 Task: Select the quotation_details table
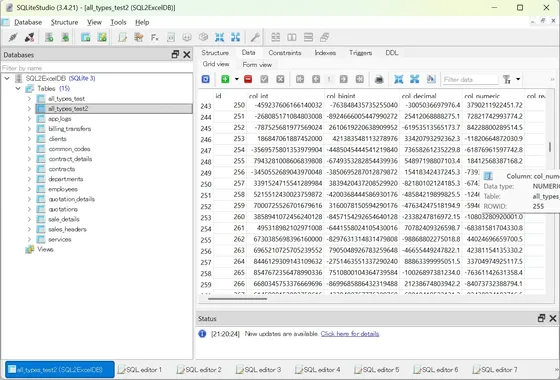(x=72, y=199)
